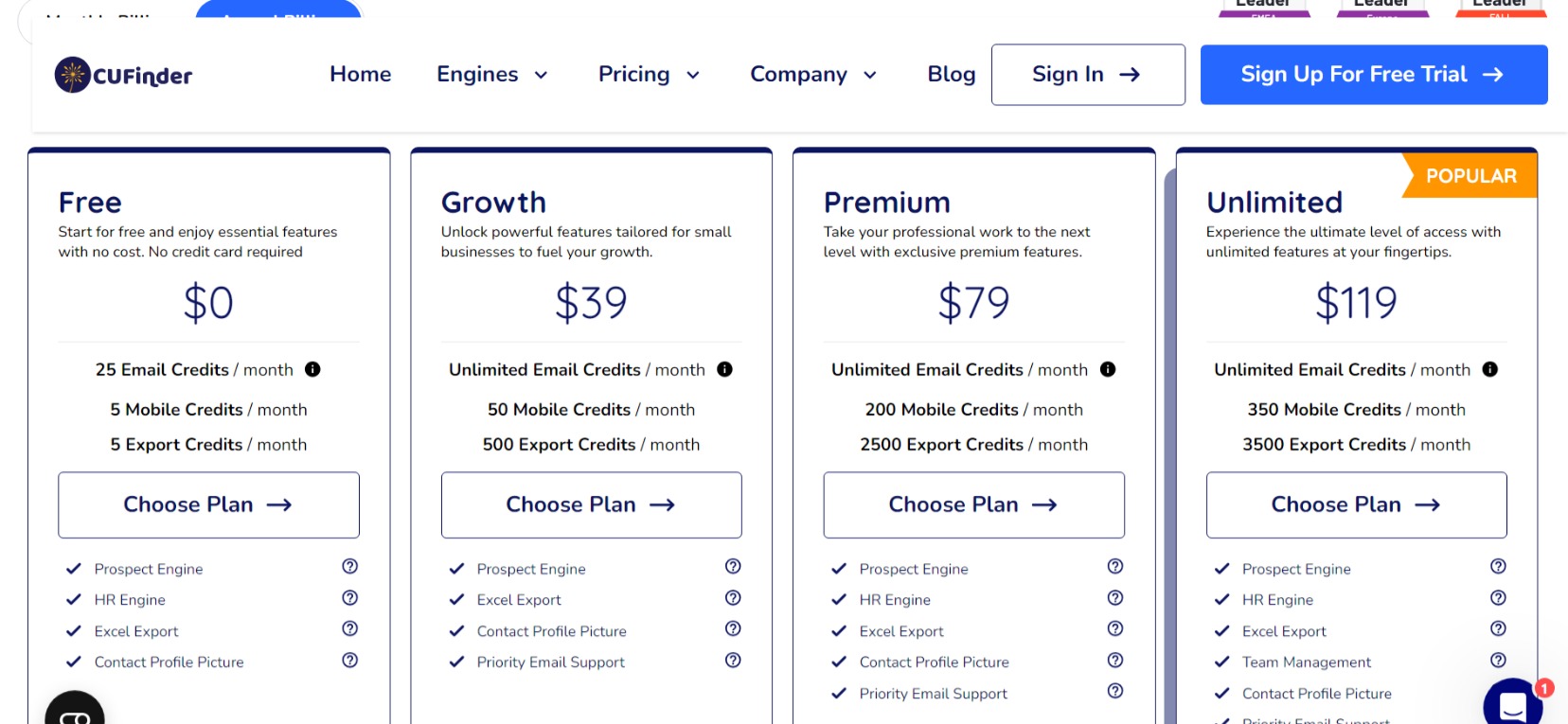The image size is (1568, 724).
Task: Click the POPULAR badge on the Unlimited plan
Action: coord(1470,175)
